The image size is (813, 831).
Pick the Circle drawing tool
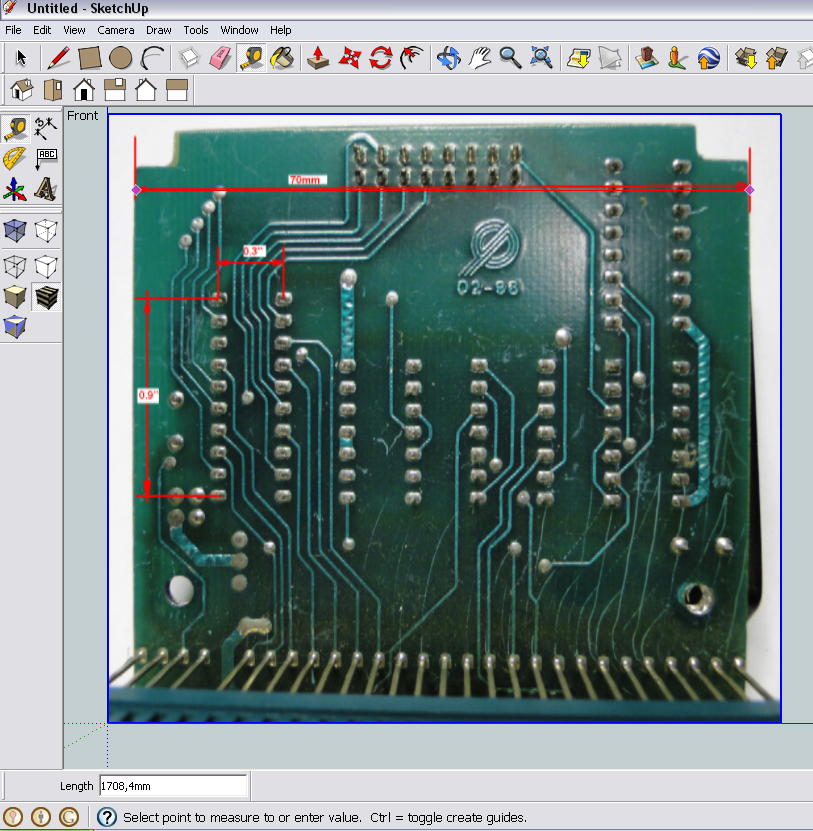click(x=120, y=57)
